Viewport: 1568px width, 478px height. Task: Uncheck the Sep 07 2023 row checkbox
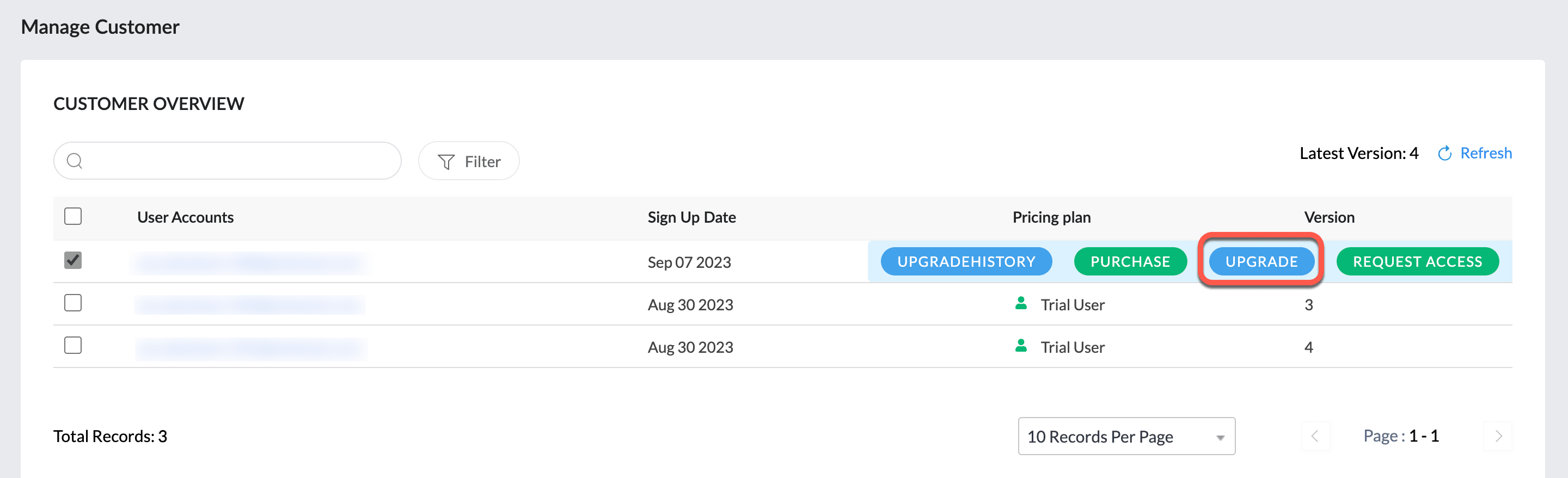[73, 261]
